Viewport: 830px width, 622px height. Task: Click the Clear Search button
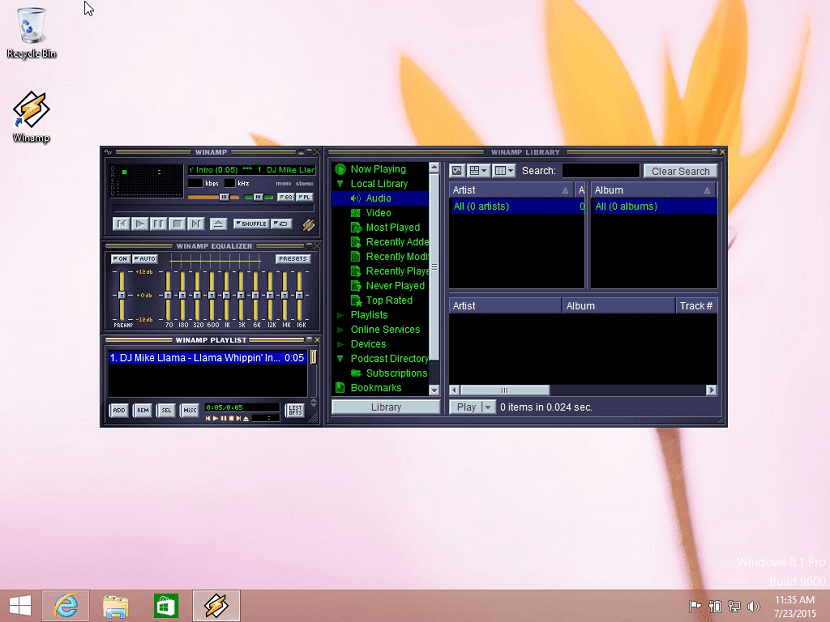[680, 171]
